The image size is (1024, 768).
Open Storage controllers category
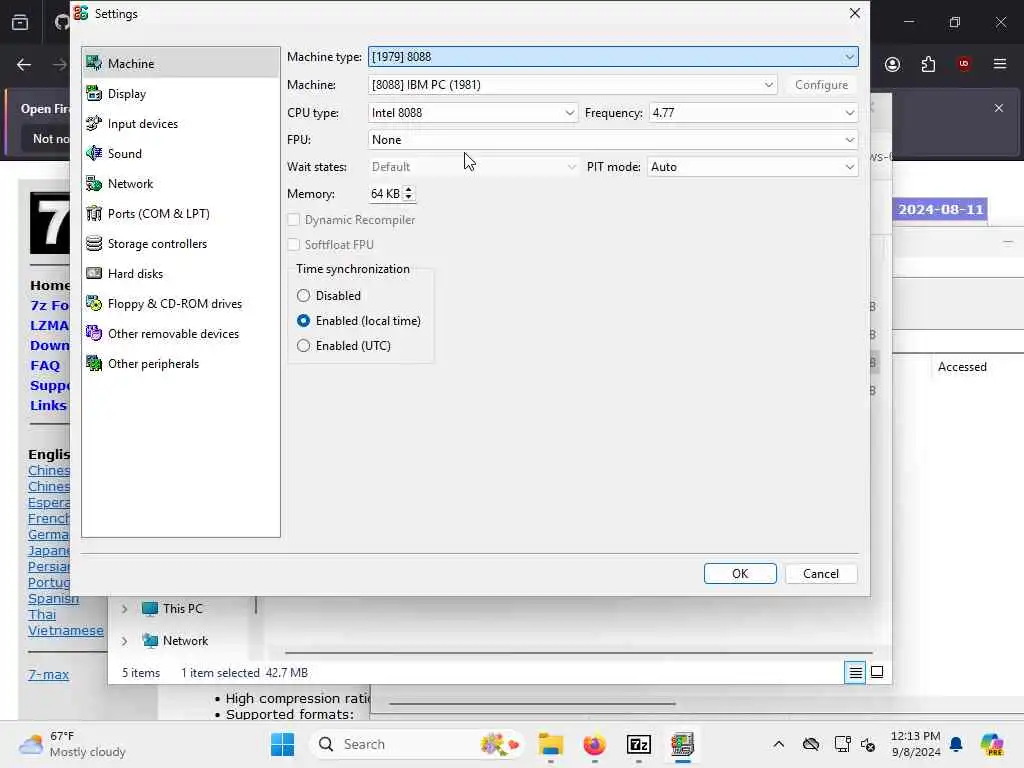coord(181,244)
